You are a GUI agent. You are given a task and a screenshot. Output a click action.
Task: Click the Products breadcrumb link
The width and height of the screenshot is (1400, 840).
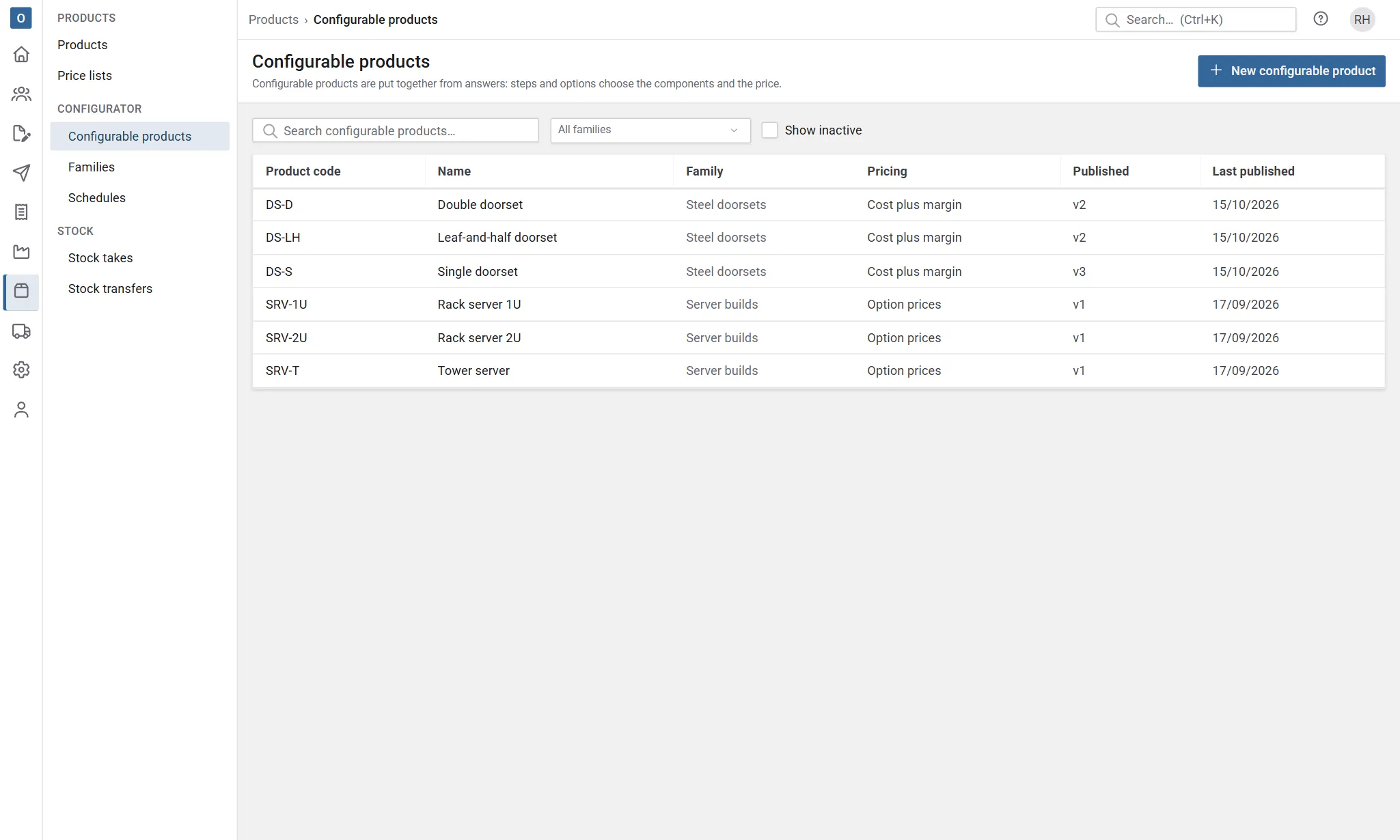[273, 20]
